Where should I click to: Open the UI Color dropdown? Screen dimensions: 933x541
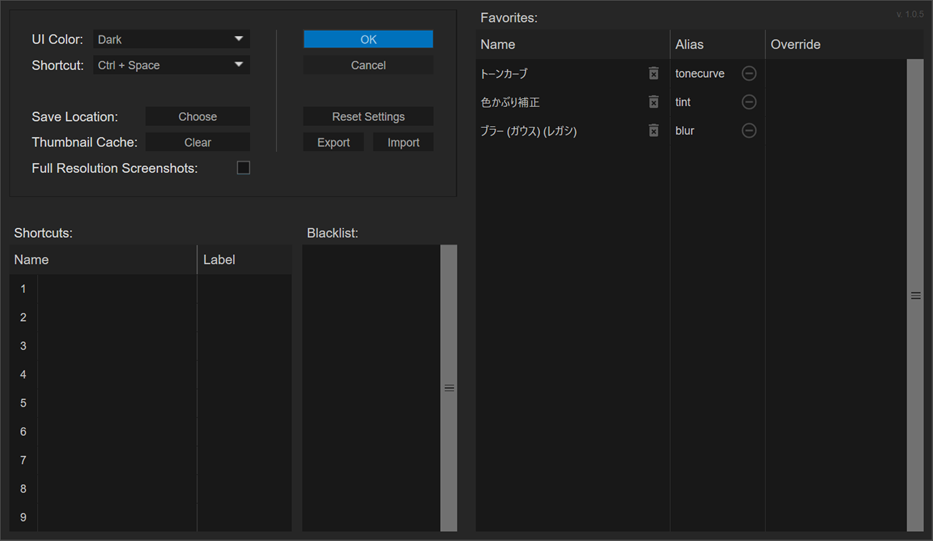click(x=171, y=40)
